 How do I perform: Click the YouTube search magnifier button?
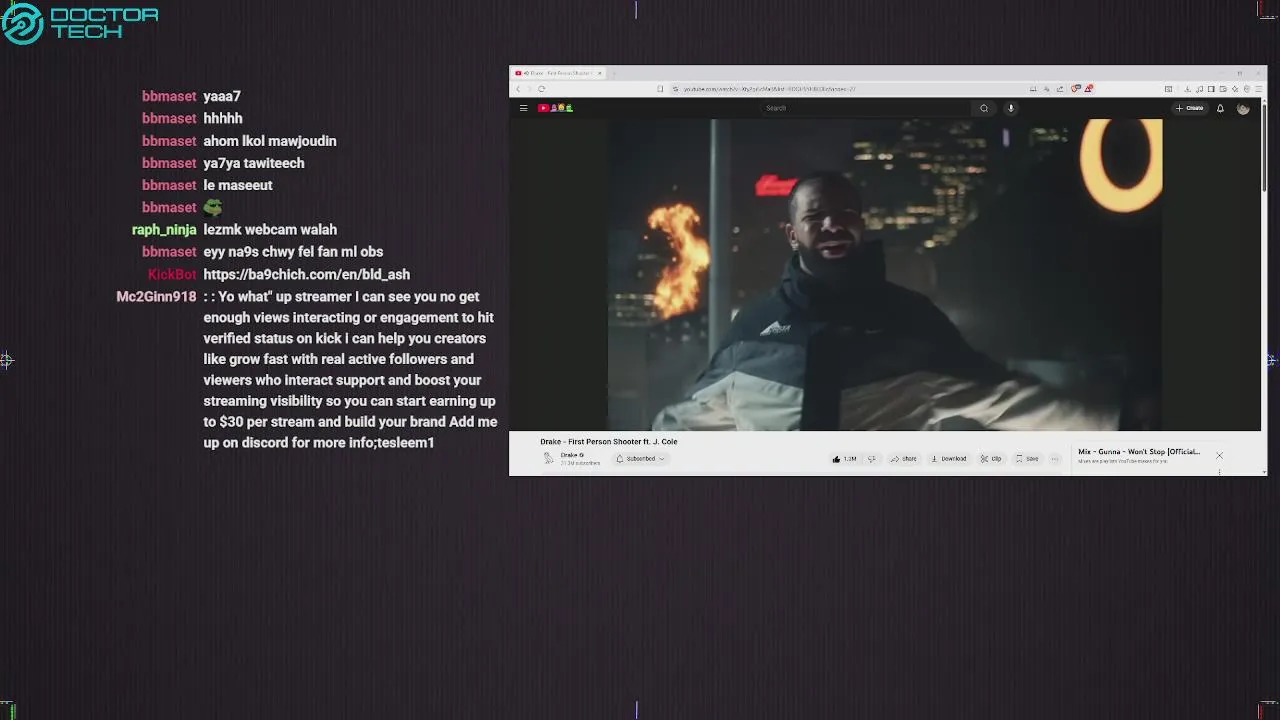984,108
